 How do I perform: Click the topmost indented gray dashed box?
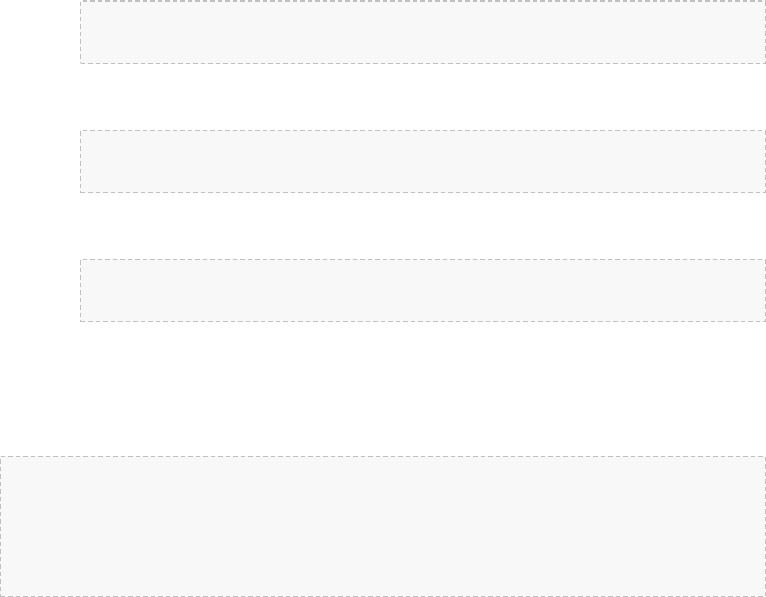(422, 32)
